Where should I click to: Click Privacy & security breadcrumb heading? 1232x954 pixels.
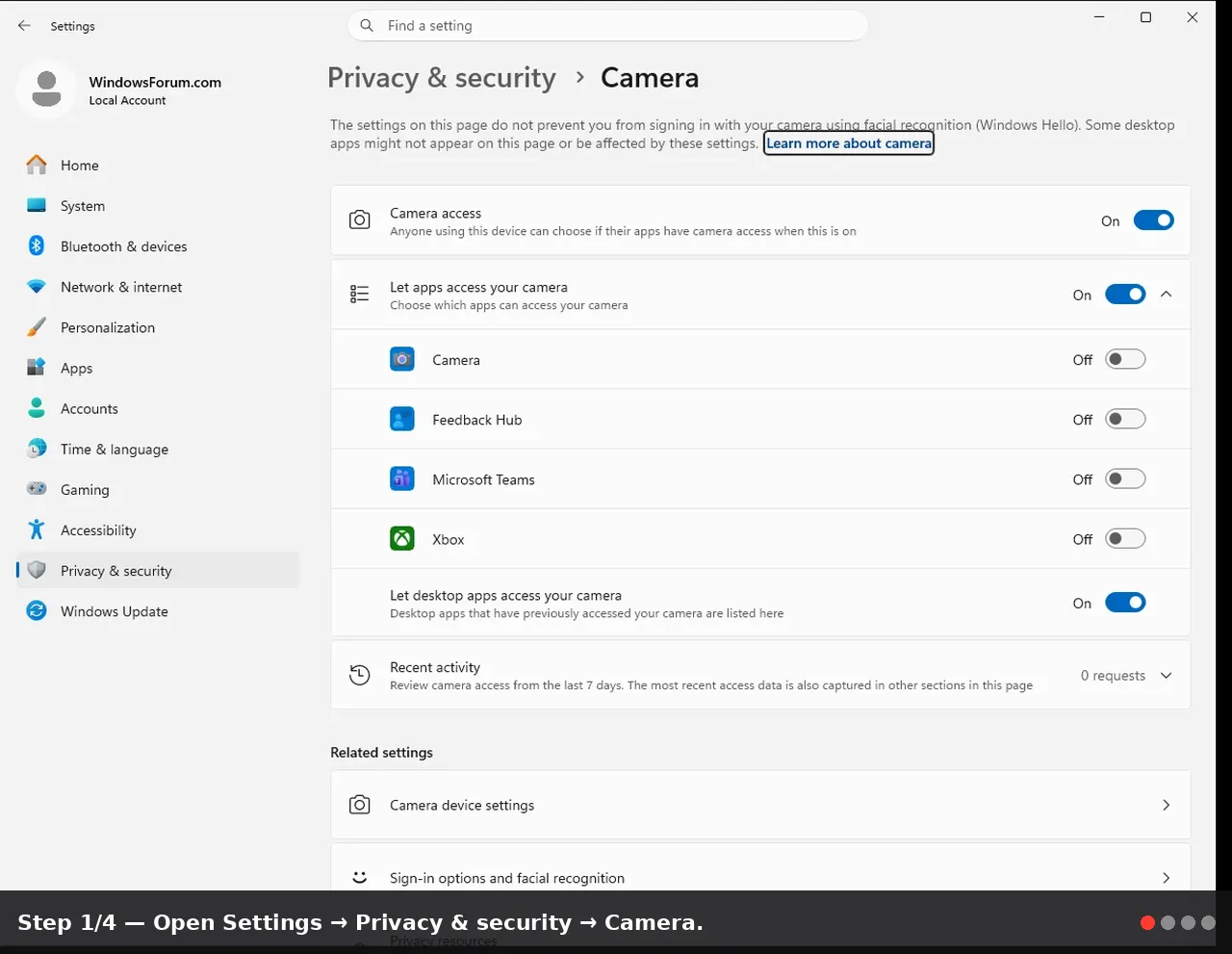coord(442,78)
